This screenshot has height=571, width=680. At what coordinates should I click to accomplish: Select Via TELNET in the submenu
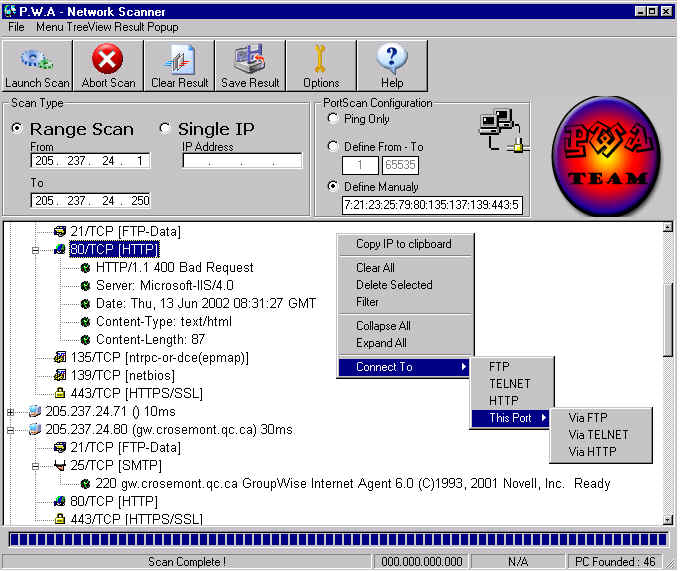point(598,434)
